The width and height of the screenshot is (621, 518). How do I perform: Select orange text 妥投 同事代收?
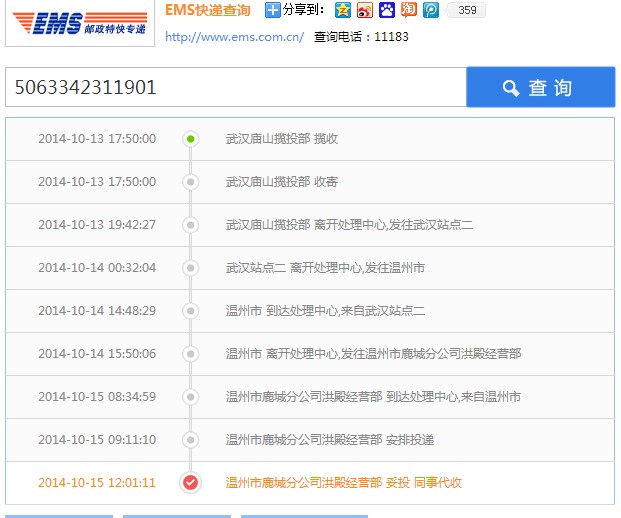click(x=424, y=483)
